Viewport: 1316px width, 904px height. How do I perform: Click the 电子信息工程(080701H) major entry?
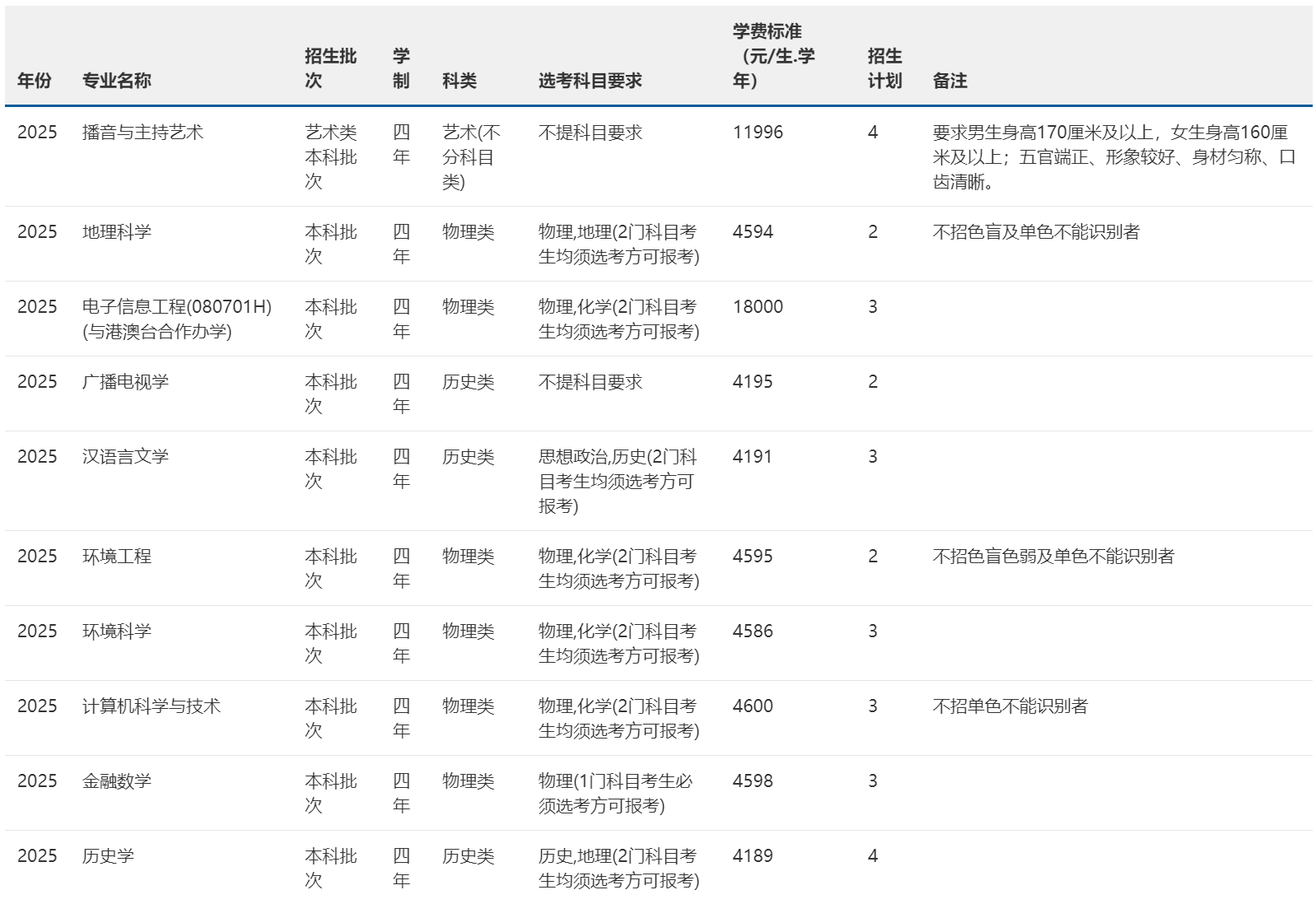[176, 307]
